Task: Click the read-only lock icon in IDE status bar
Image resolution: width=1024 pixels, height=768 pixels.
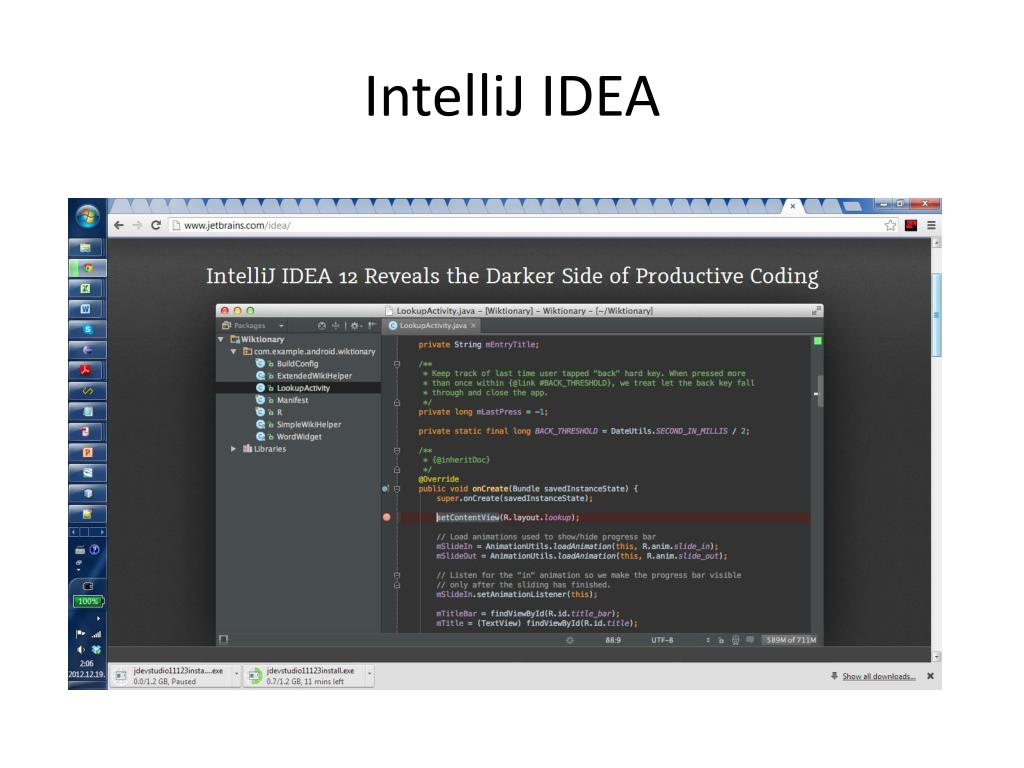Action: 722,641
